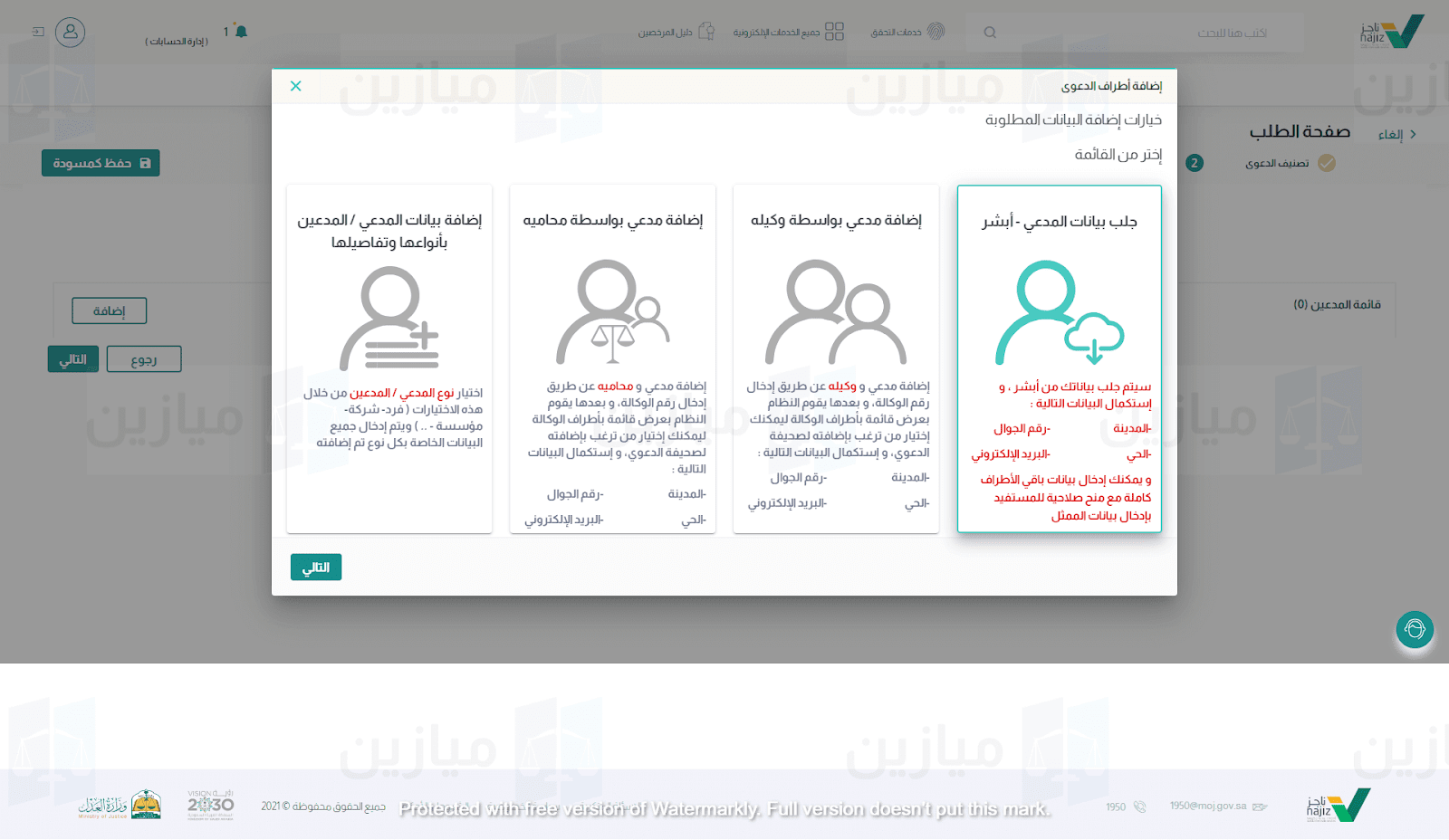Click the green 'التالي' button in the dialog
The height and width of the screenshot is (840, 1449).
[x=316, y=568]
